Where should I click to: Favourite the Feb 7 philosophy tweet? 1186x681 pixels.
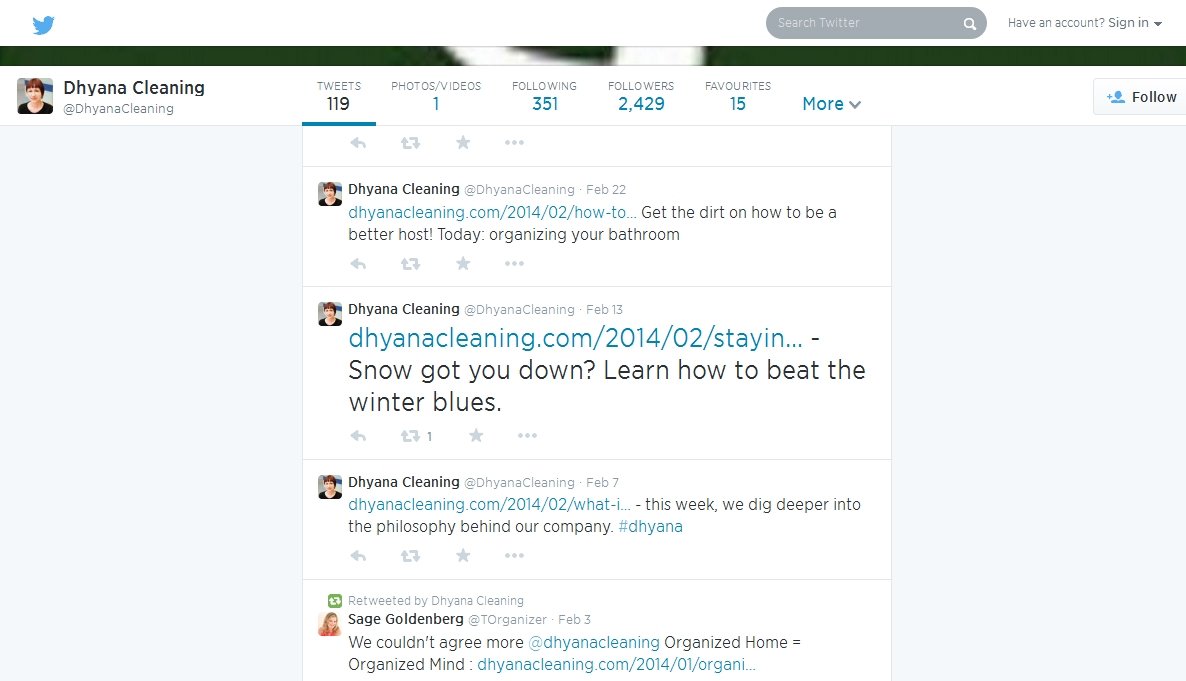[463, 556]
